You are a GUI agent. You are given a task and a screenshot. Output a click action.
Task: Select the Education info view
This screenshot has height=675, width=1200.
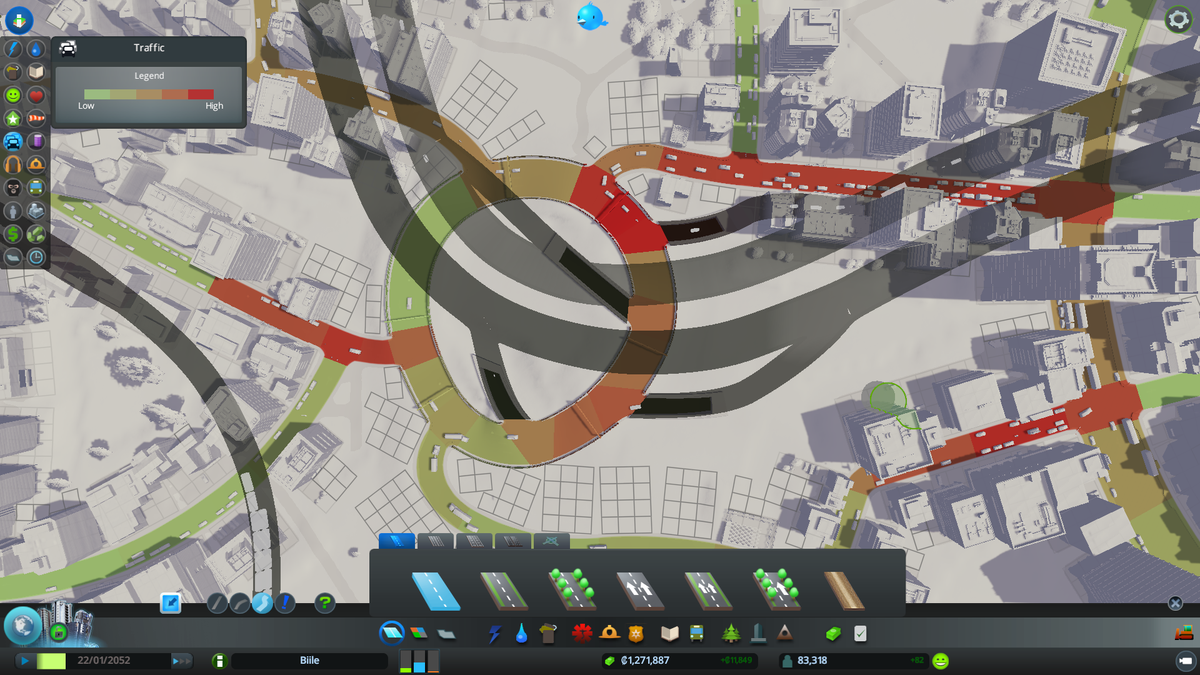(36, 72)
